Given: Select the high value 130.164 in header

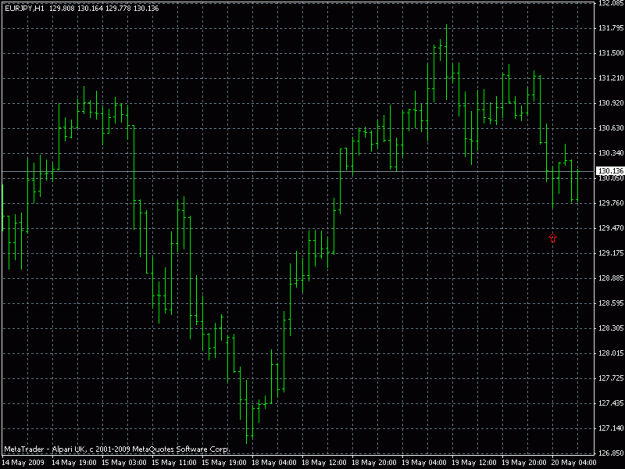Looking at the screenshot, I should (90, 8).
